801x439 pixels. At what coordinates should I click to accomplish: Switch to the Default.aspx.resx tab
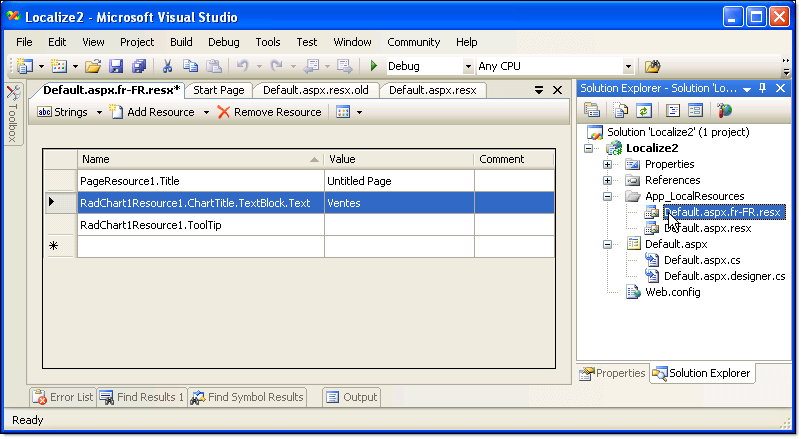coord(433,90)
